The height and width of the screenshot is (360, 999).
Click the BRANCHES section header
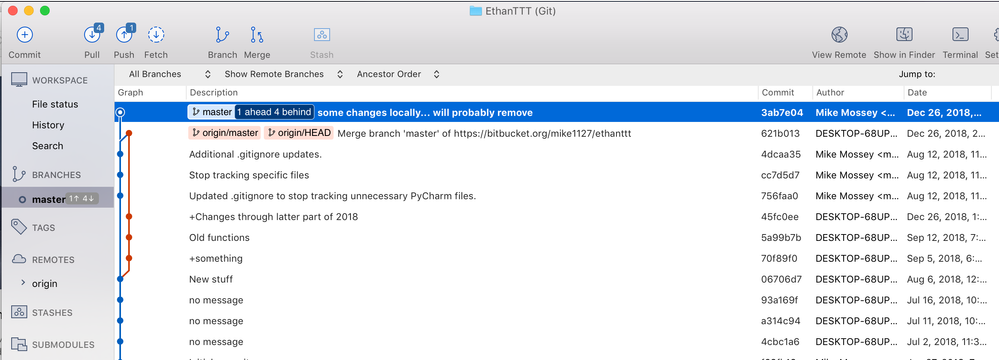point(56,175)
